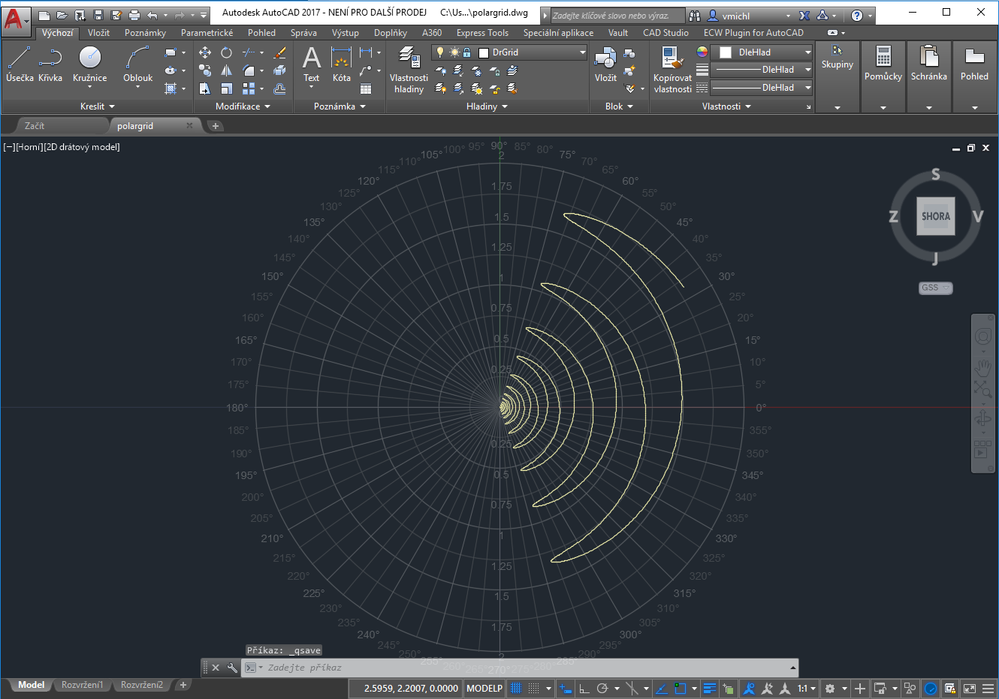This screenshot has height=699, width=999.
Task: Toggle 2D object snap in status bar
Action: tap(680, 688)
